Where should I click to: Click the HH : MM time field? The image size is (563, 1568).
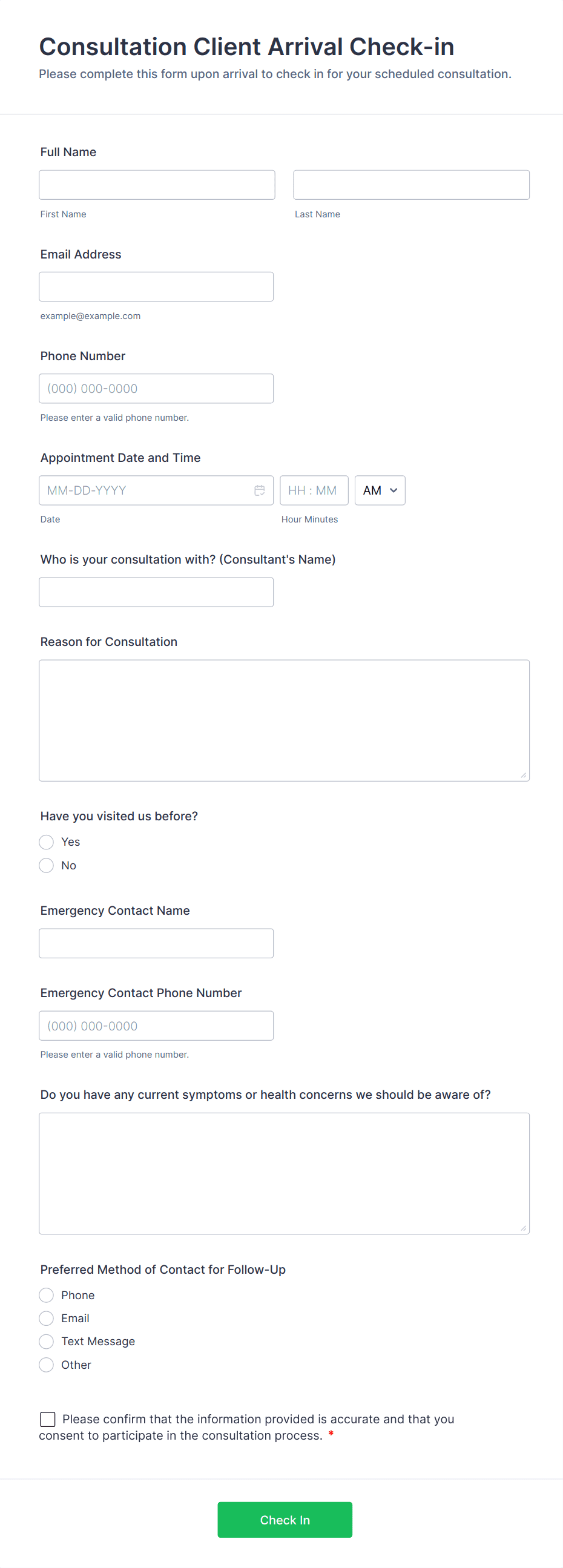(x=314, y=490)
